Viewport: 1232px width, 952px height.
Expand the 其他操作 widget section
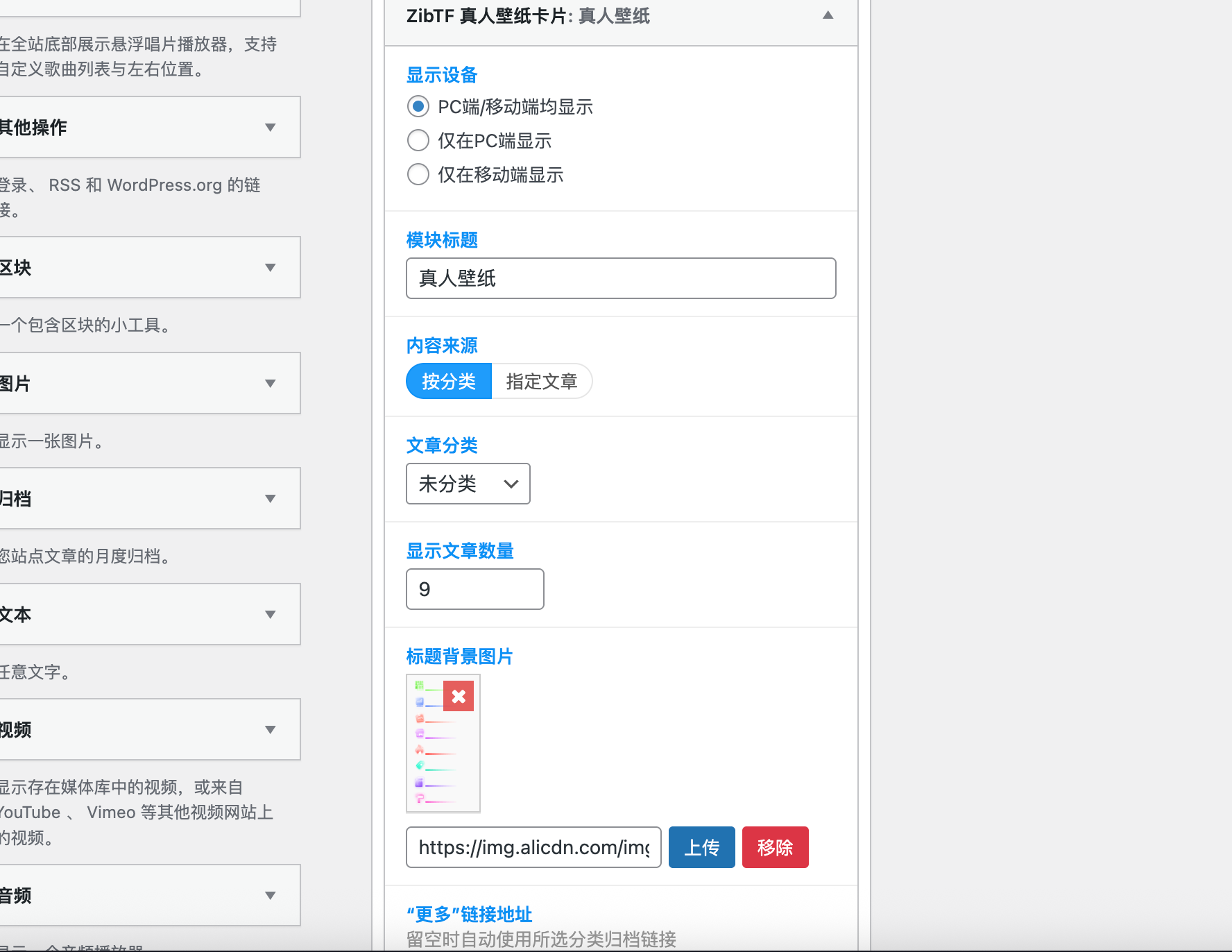coord(270,128)
